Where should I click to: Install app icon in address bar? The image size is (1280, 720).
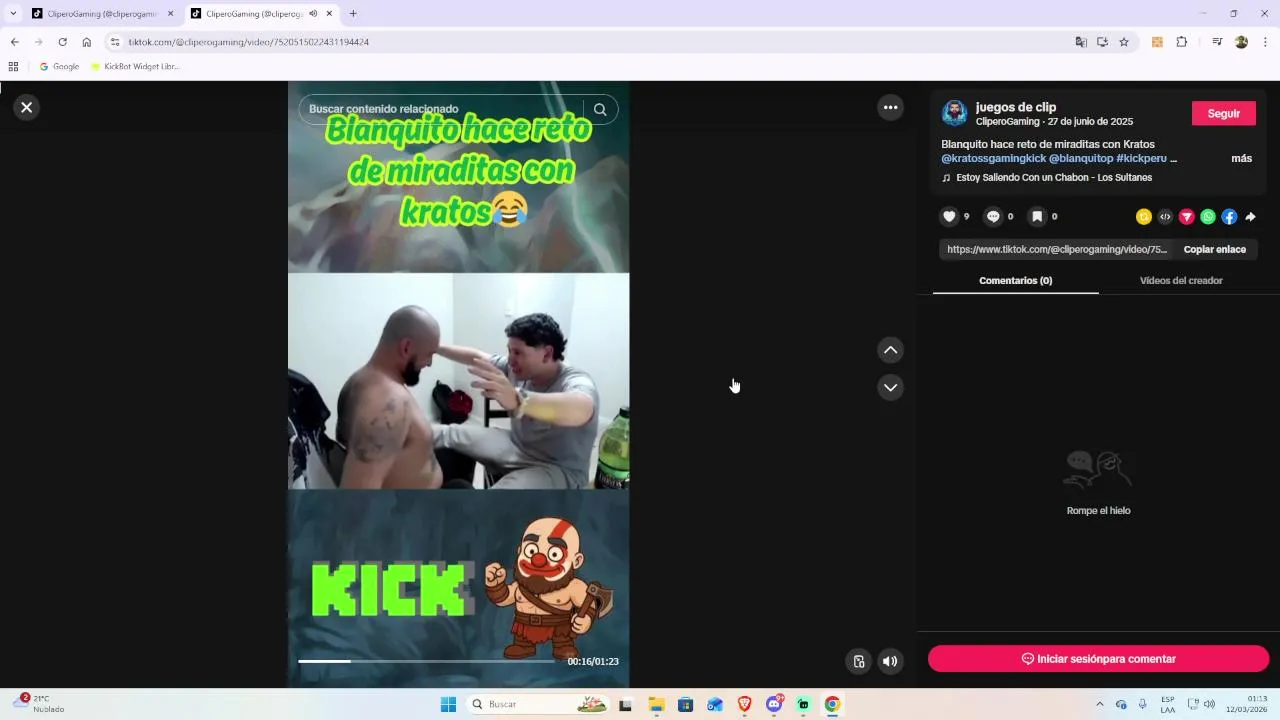[x=1102, y=42]
